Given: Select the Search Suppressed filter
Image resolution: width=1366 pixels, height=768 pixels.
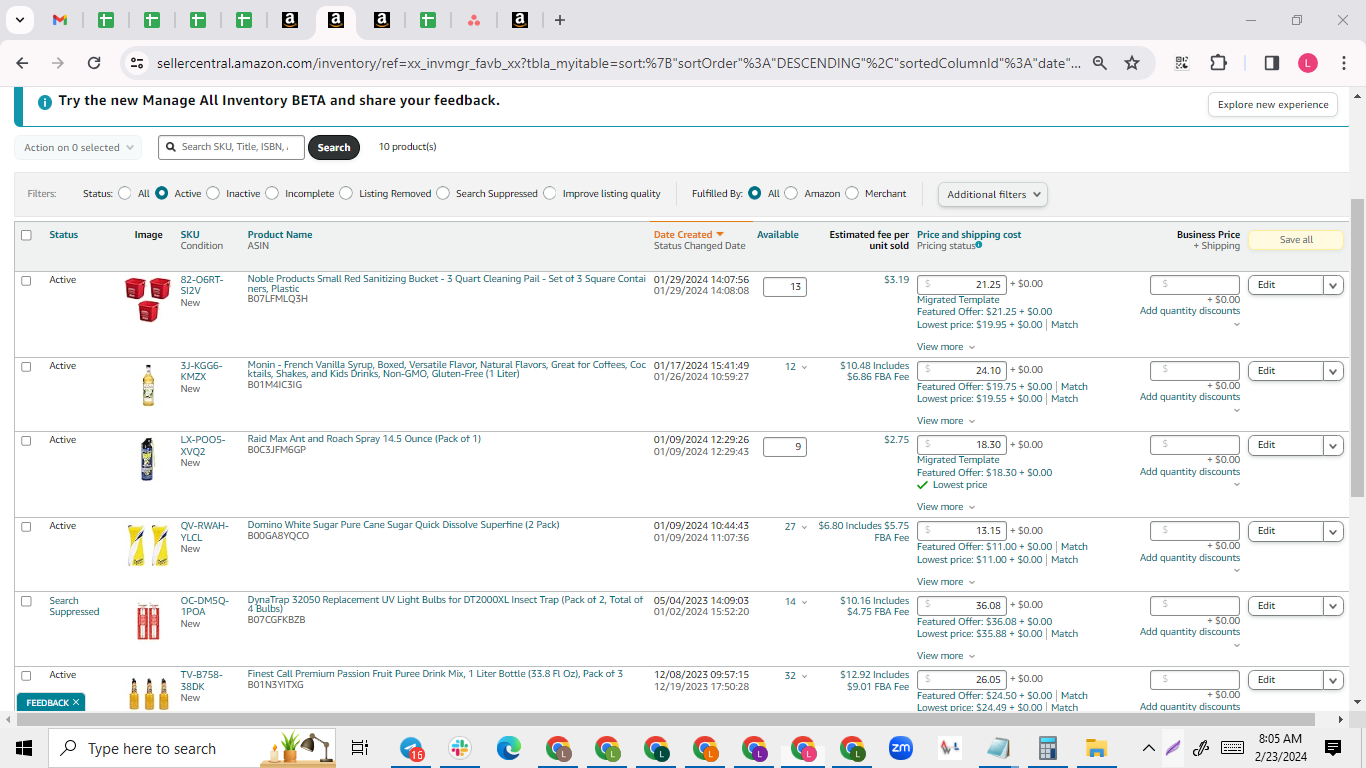Looking at the screenshot, I should (443, 193).
